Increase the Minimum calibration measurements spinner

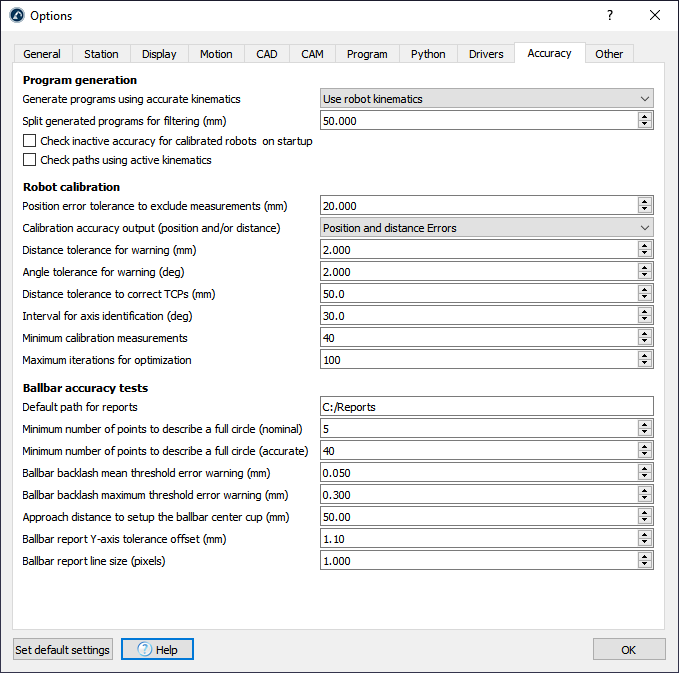[x=645, y=333]
